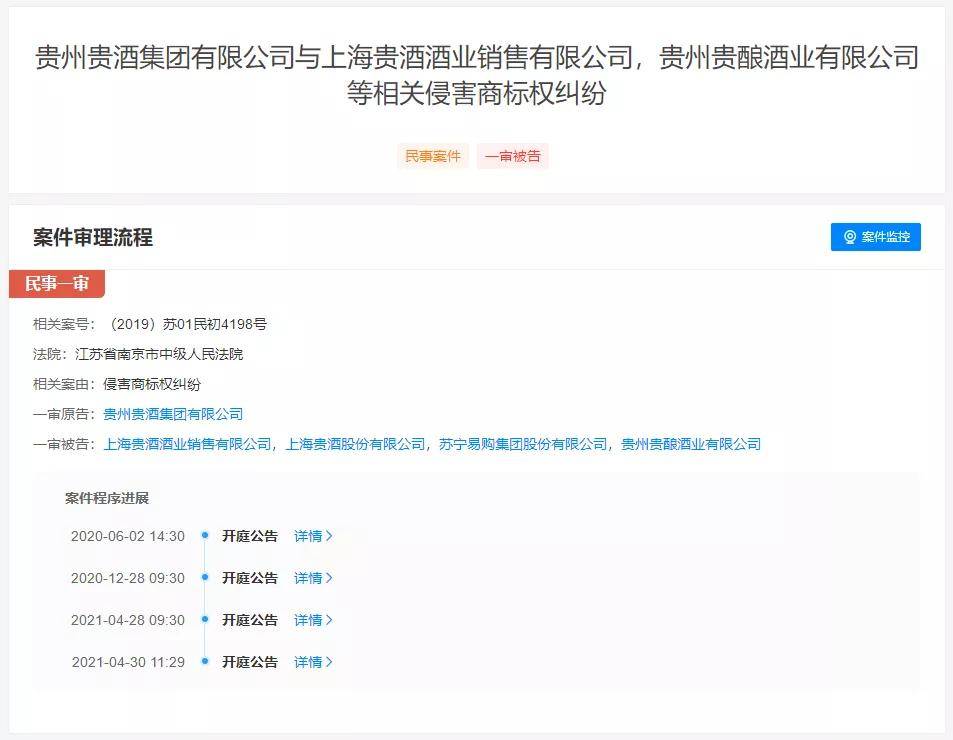Open defendant link 贵州贵酿酒业有限公司
Screen dimensions: 953x740
coord(690,444)
